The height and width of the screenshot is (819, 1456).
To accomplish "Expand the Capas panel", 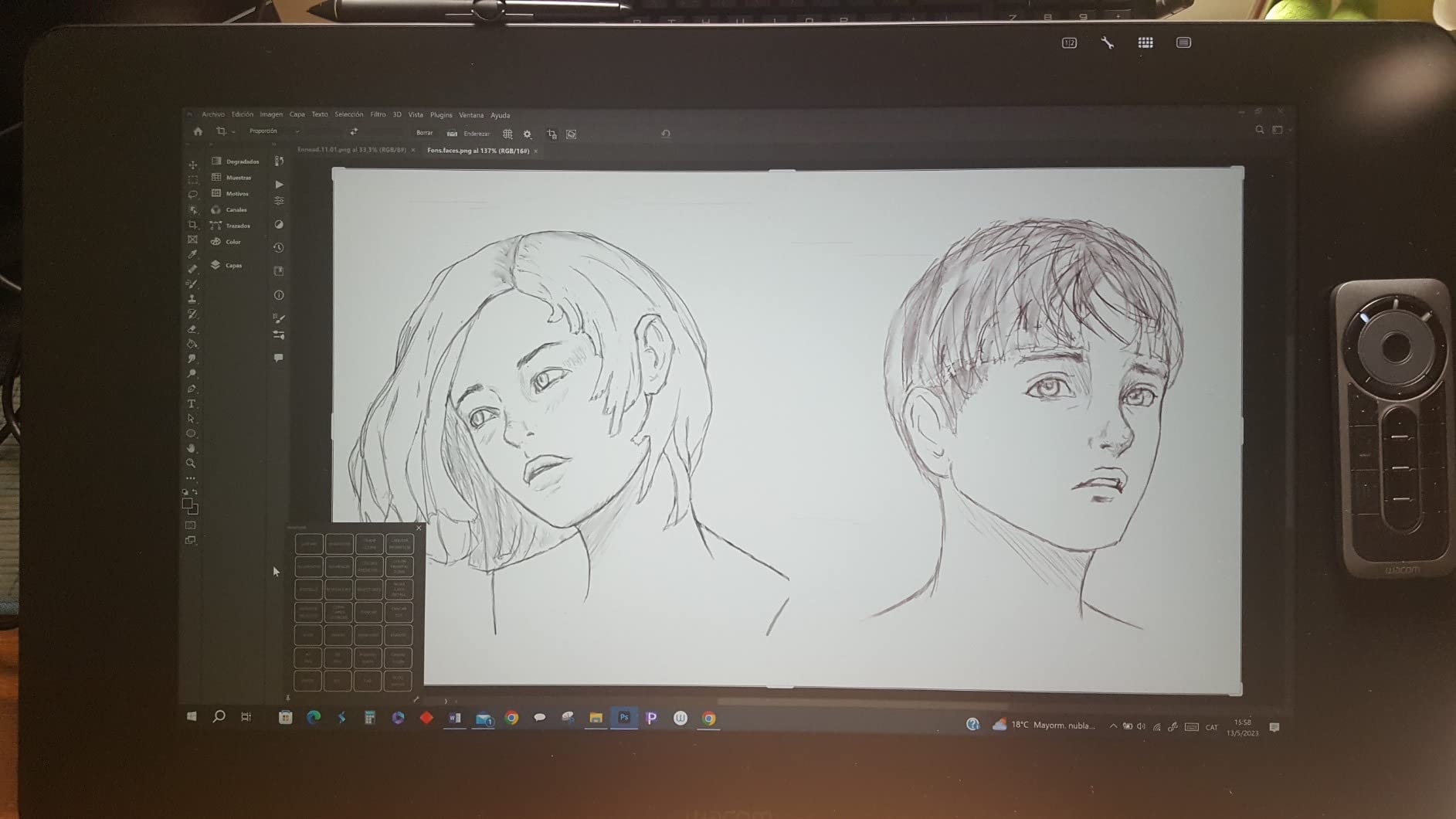I will [x=233, y=266].
